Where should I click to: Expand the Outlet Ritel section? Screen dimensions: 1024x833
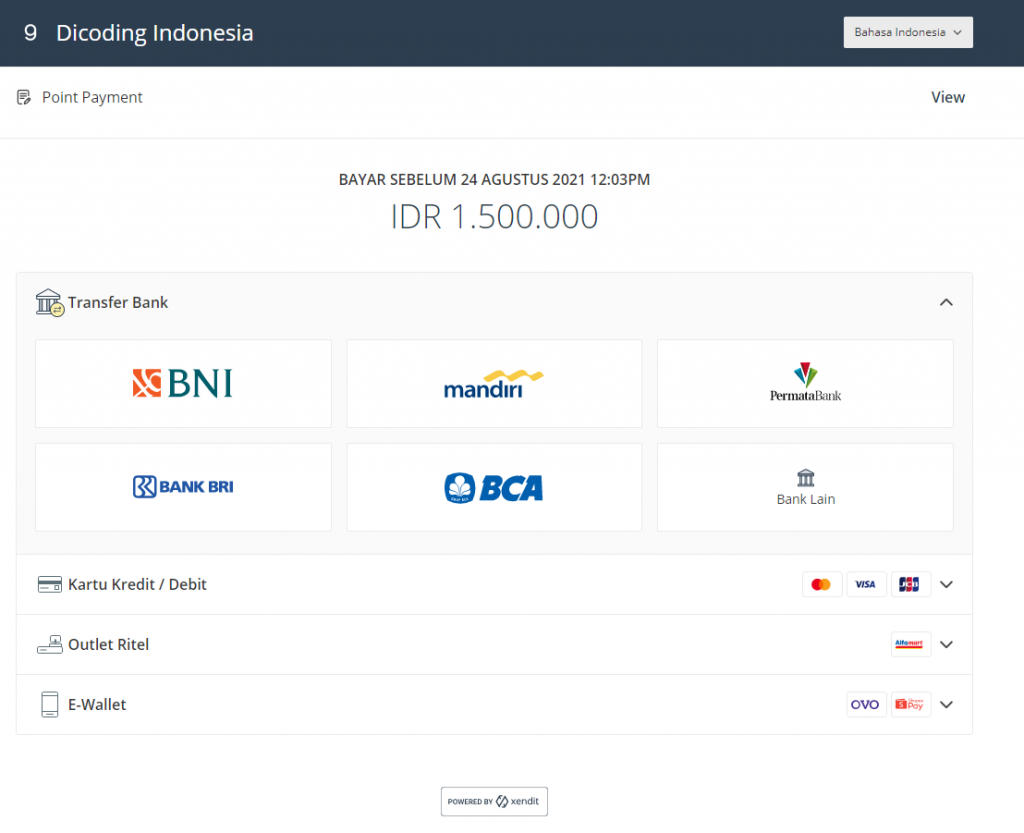coord(946,644)
